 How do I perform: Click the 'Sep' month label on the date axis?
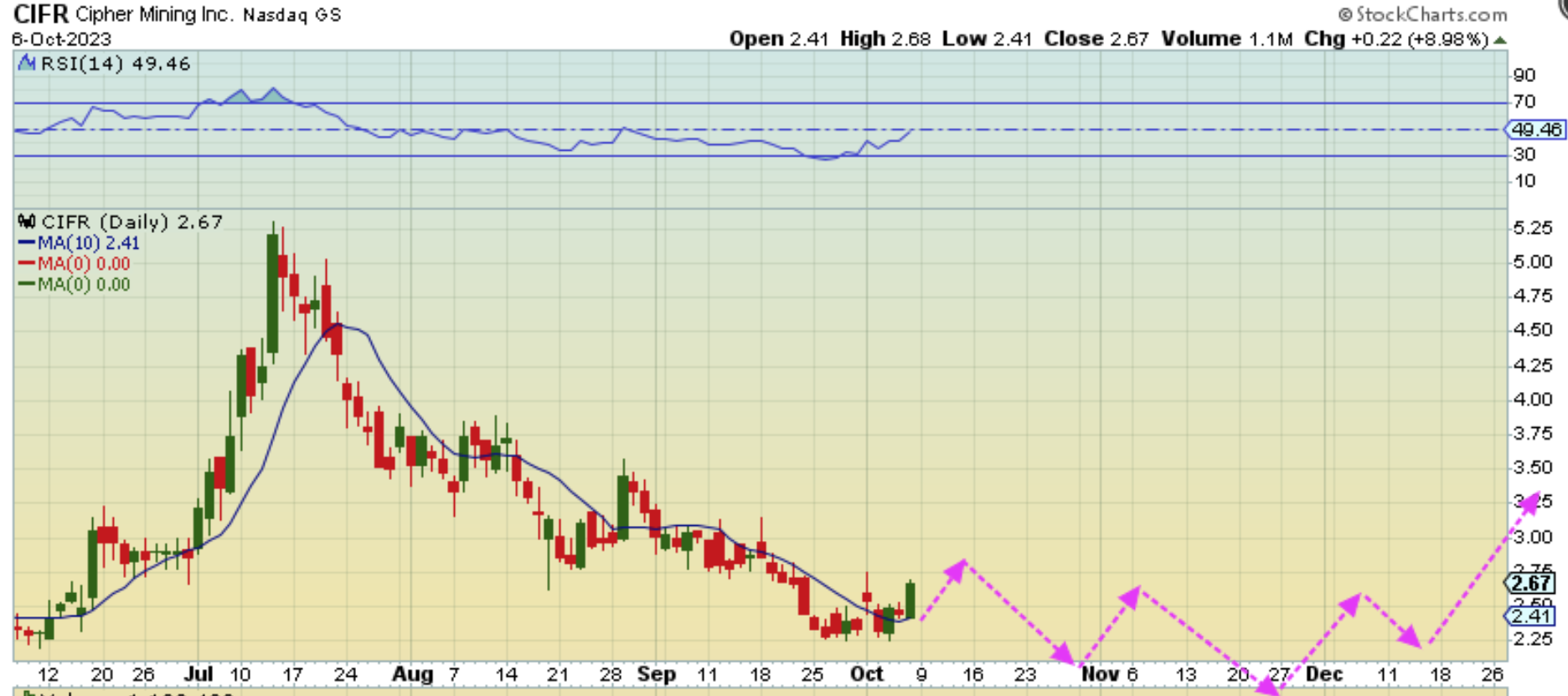coord(657,674)
